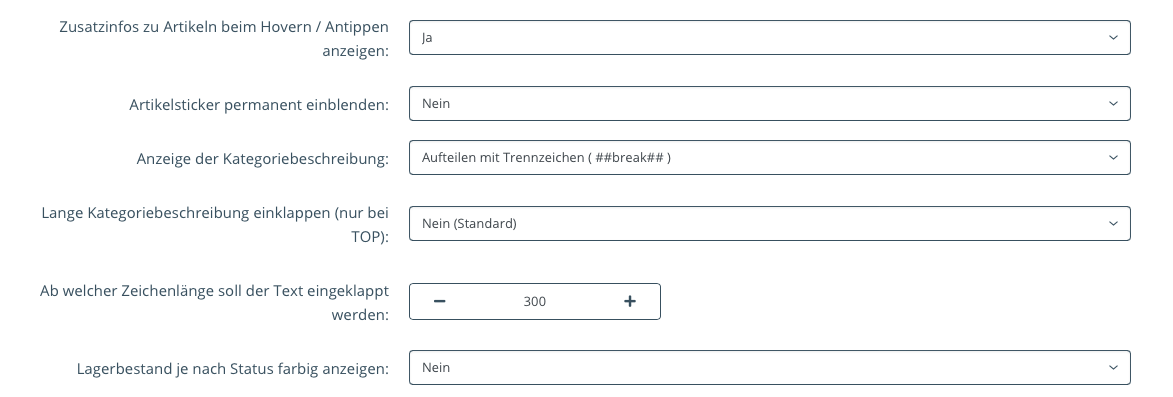Click chevron arrow of Artikelsticker dropdown
The width and height of the screenshot is (1173, 397).
point(1113,104)
